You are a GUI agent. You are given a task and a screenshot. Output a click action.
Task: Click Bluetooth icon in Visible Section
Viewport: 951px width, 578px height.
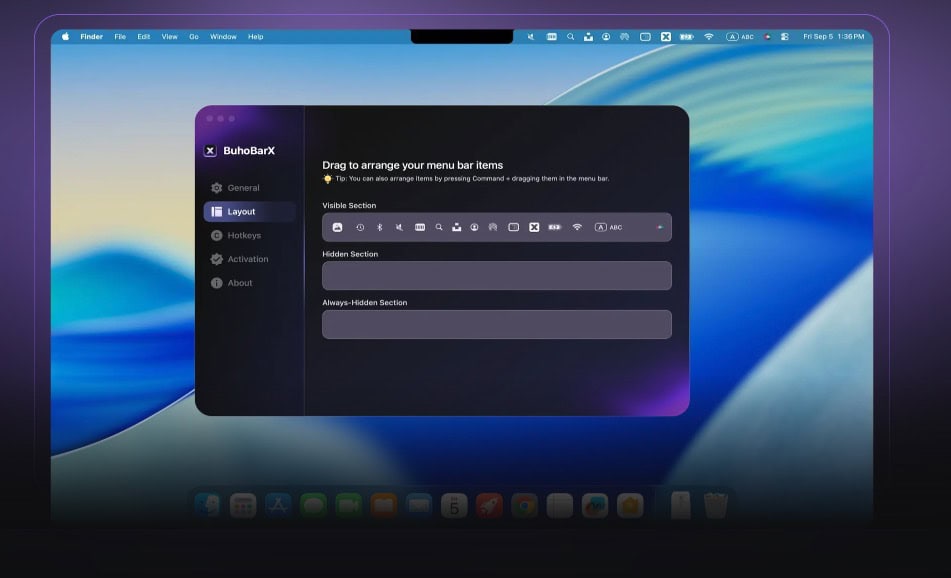(x=379, y=228)
